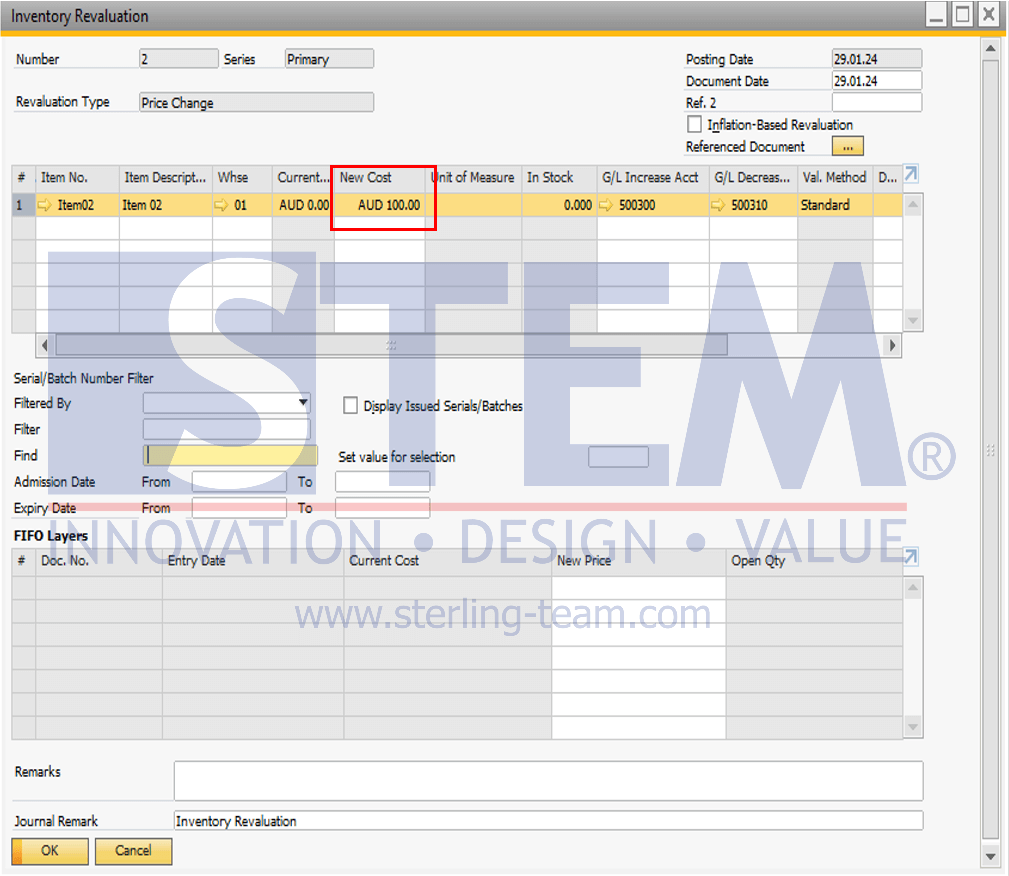The width and height of the screenshot is (1009, 876).
Task: Click the Cancel button
Action: (x=133, y=851)
